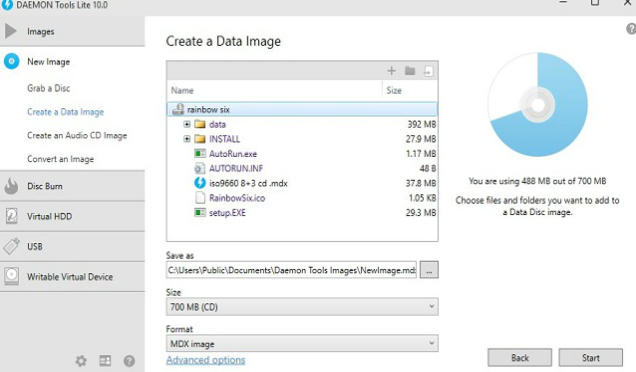Open the Size 700 MB (CD) dropdown
The width and height of the screenshot is (636, 372).
pyautogui.click(x=302, y=307)
